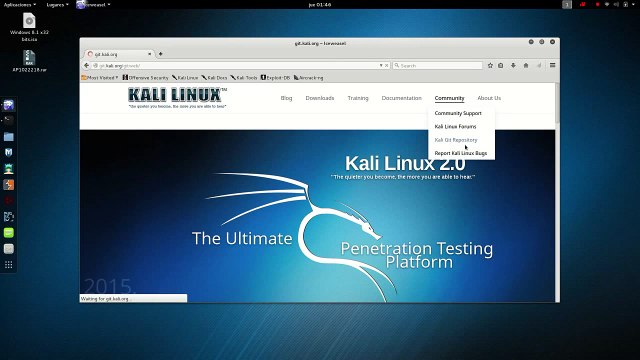Open the green notes dock icon
Viewport: 640px width, 360px height.
[x=9, y=233]
